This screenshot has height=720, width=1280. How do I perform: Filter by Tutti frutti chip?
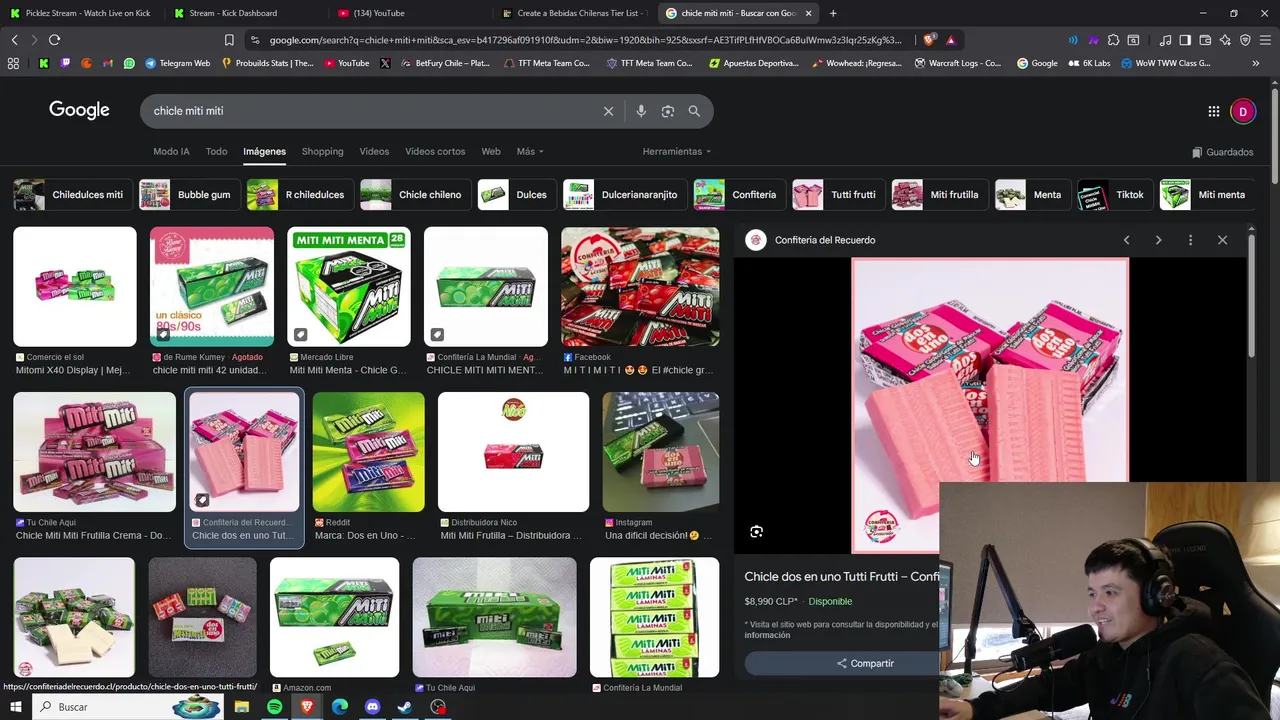837,195
